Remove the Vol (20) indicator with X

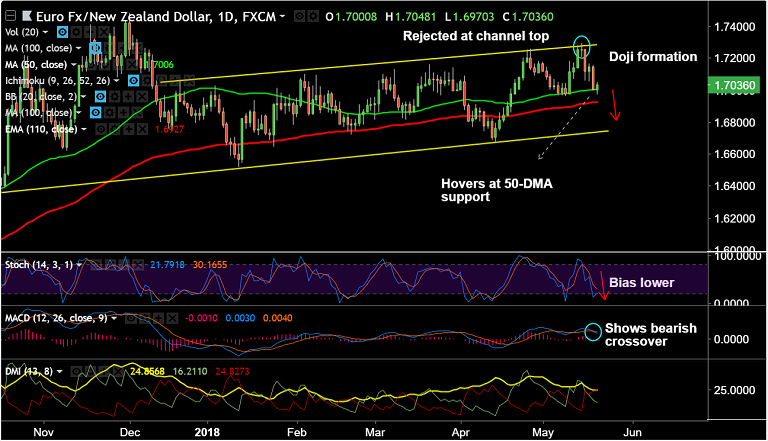104,32
